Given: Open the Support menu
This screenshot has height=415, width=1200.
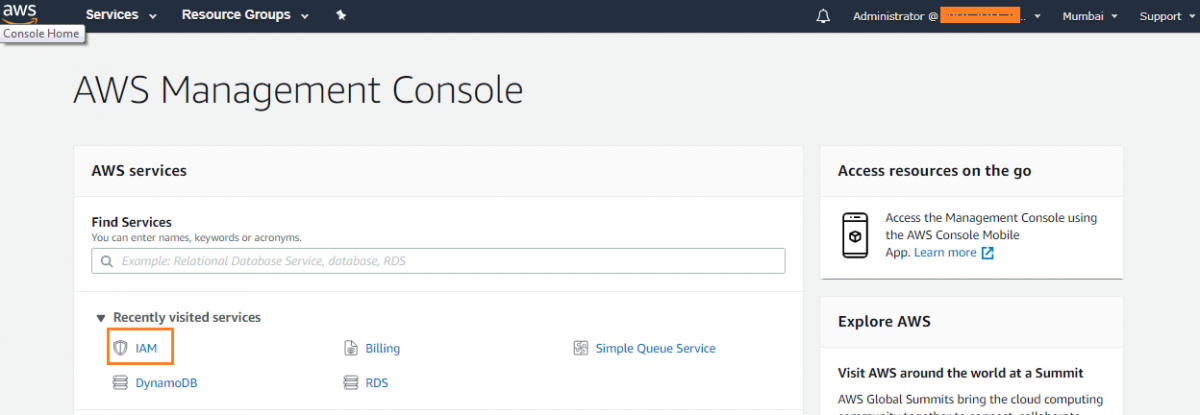Looking at the screenshot, I should (1166, 16).
